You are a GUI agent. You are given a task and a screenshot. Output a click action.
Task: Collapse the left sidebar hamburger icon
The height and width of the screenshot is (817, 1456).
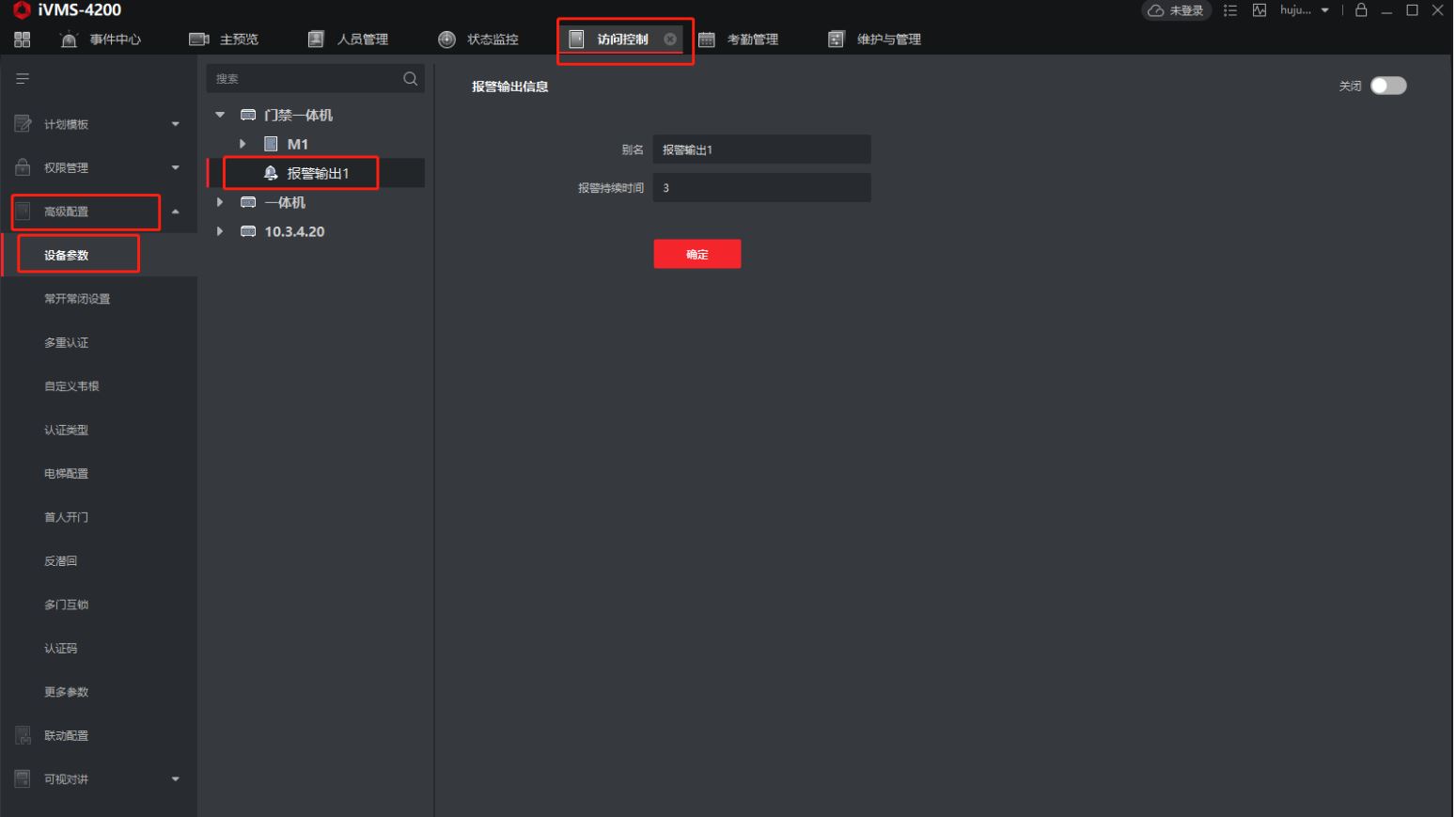pyautogui.click(x=23, y=79)
